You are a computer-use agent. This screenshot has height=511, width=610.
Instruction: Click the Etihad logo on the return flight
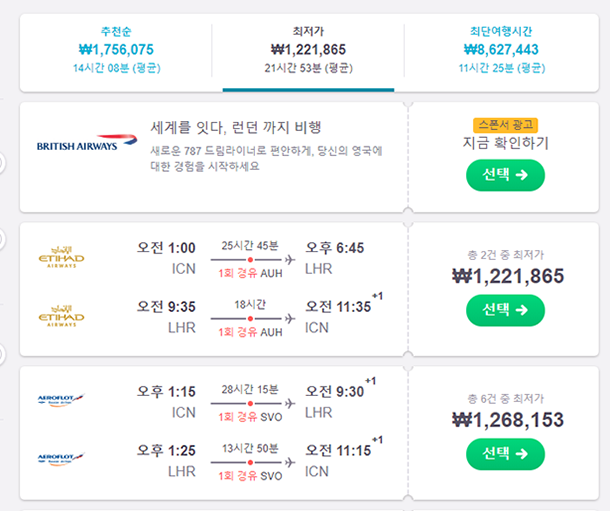[61, 316]
